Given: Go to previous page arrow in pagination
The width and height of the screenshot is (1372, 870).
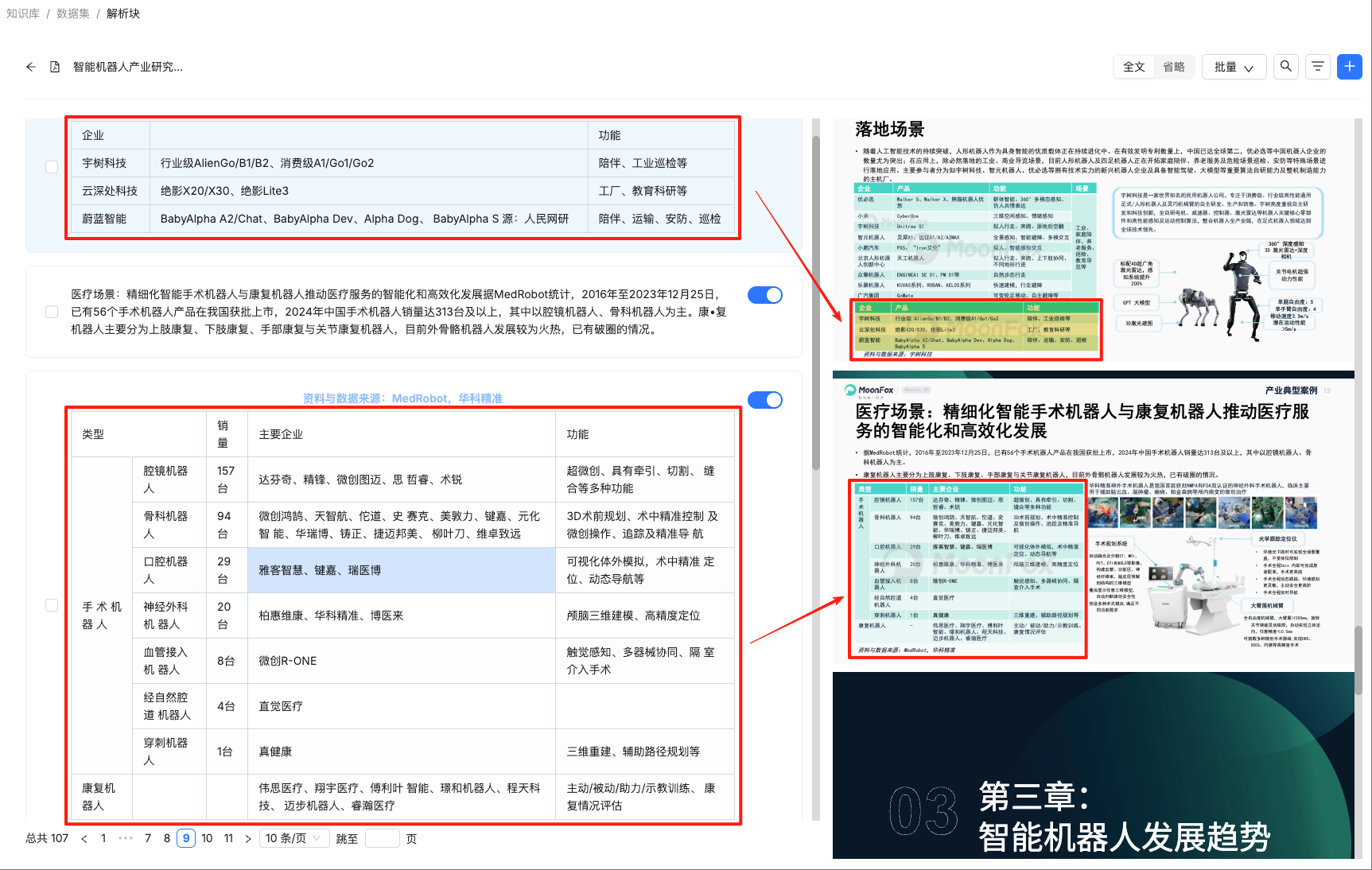Looking at the screenshot, I should (x=84, y=838).
